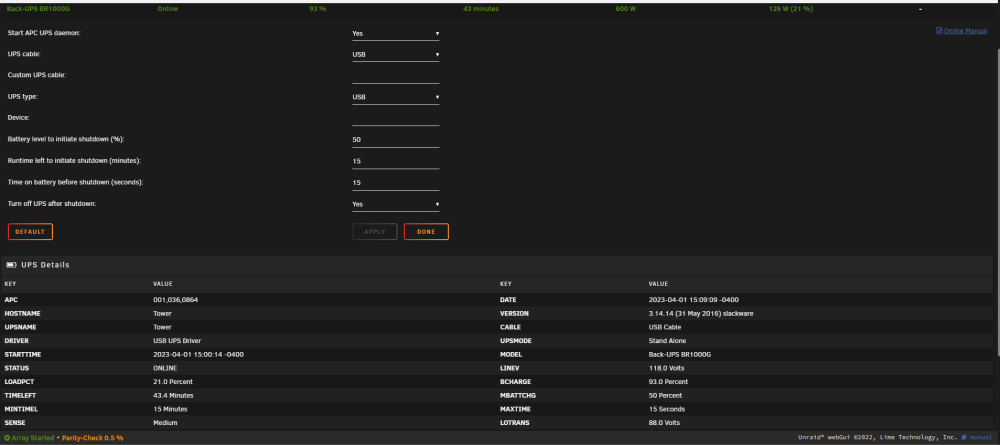Click the BCHARGE value 93.0 Percent
1000x445 pixels.
pyautogui.click(x=668, y=382)
